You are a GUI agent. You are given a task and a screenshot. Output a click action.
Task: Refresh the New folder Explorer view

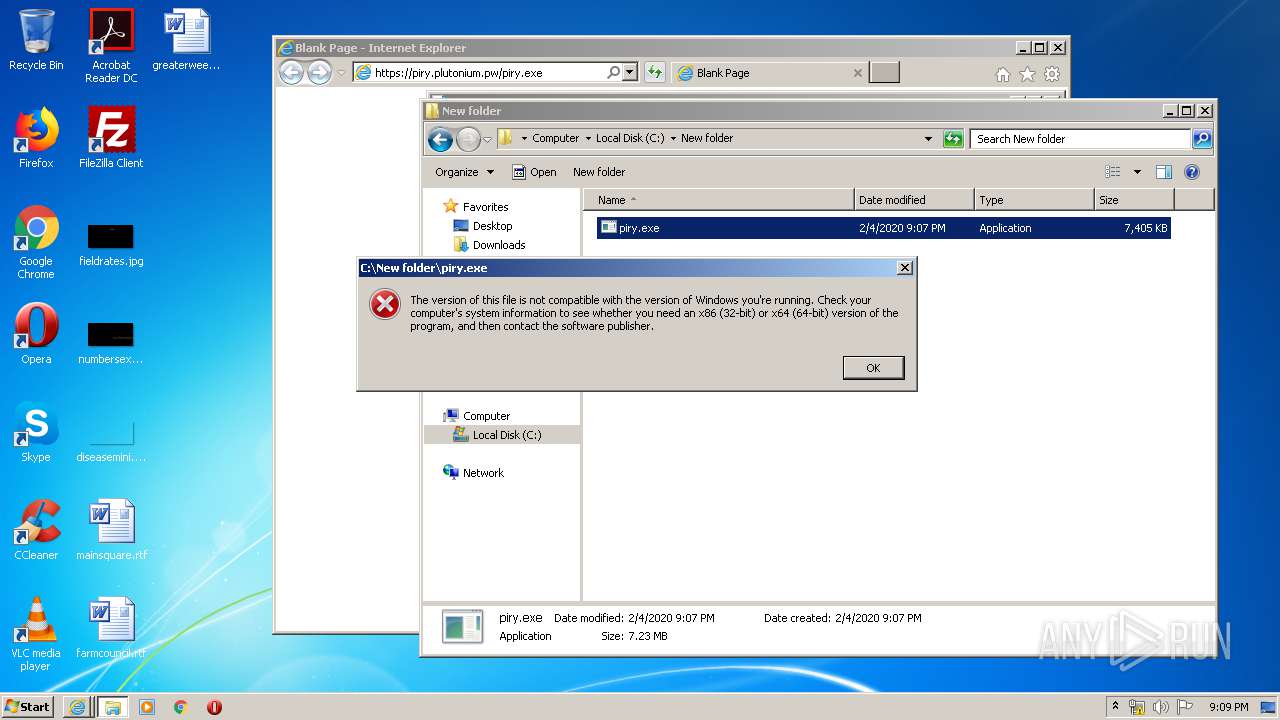click(x=953, y=139)
